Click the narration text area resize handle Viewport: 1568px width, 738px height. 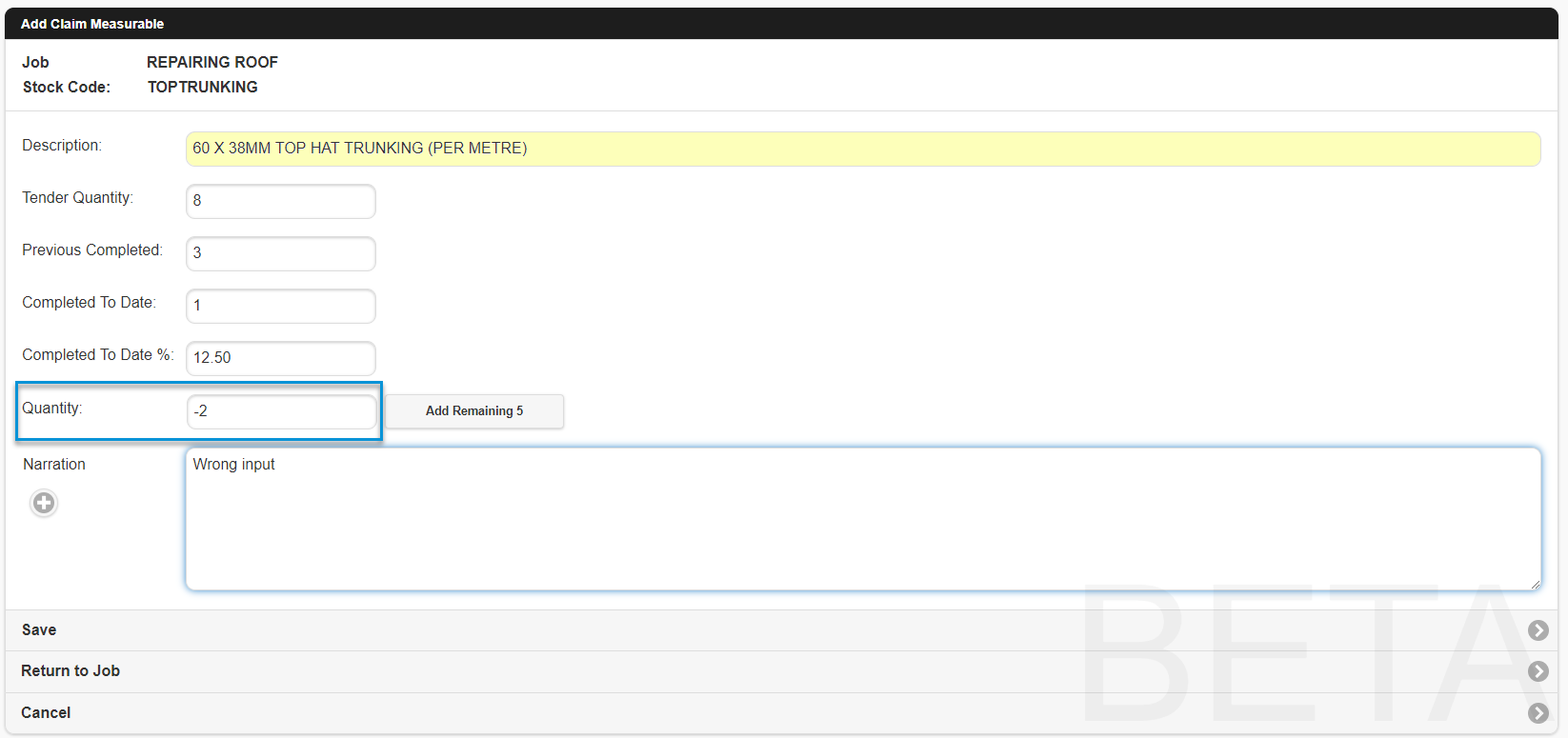(x=1535, y=584)
